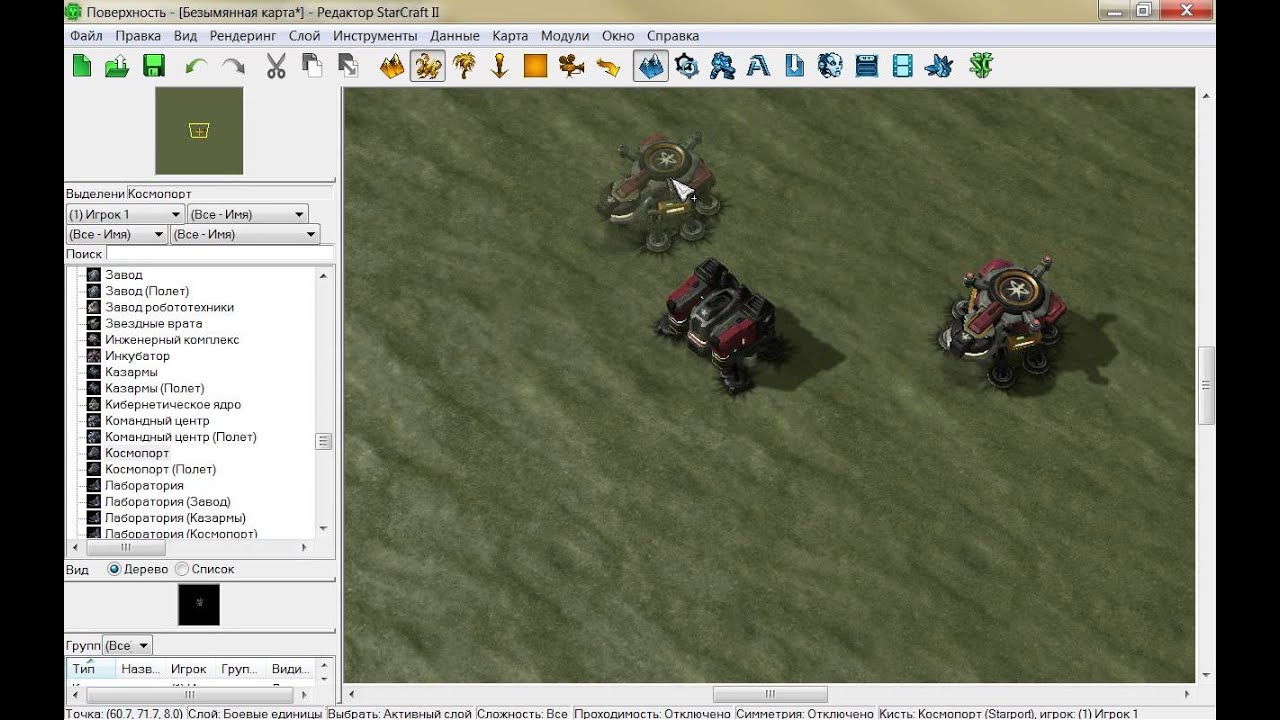
Task: Select Завод in the unit list
Action: point(124,275)
